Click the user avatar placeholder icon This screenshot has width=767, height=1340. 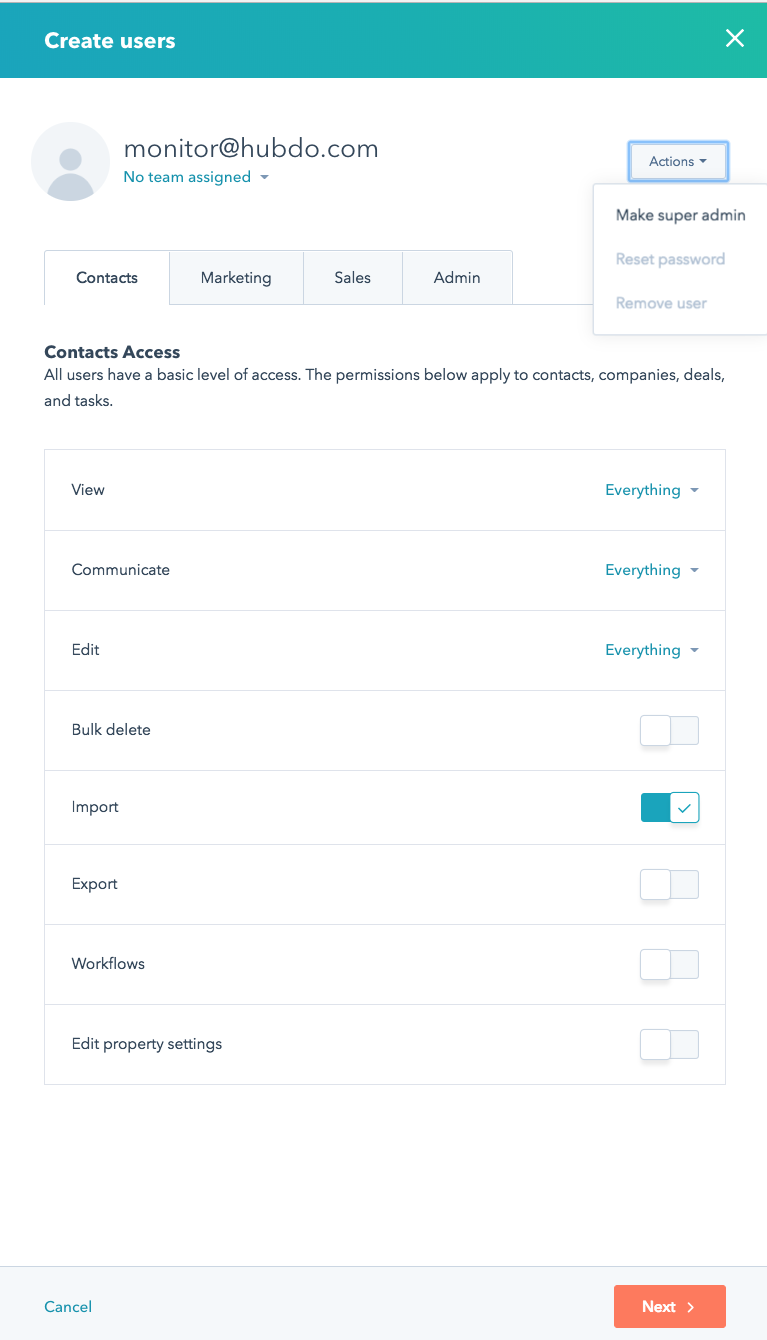click(70, 161)
